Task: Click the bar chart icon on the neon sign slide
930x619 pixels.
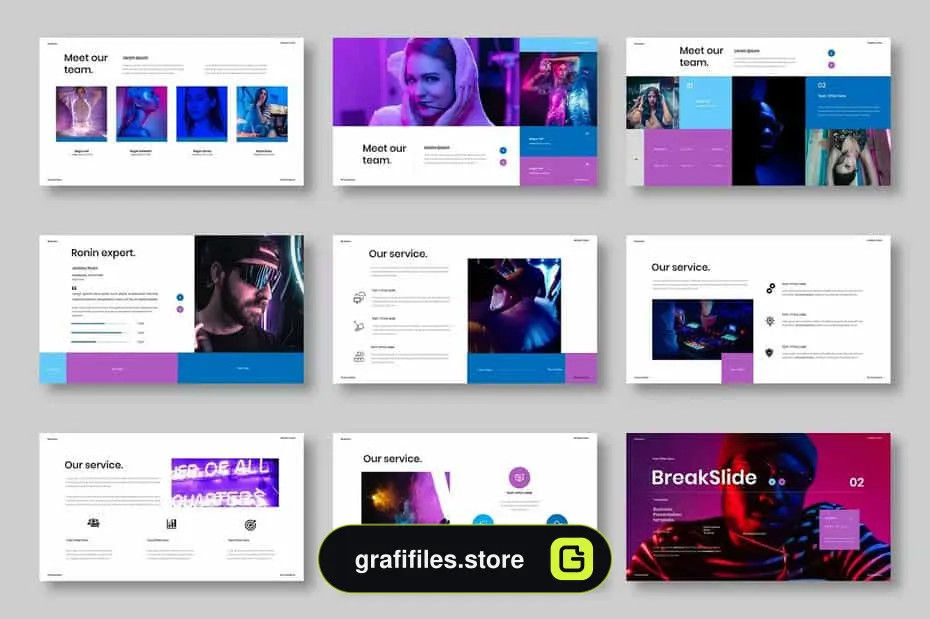Action: pos(171,524)
